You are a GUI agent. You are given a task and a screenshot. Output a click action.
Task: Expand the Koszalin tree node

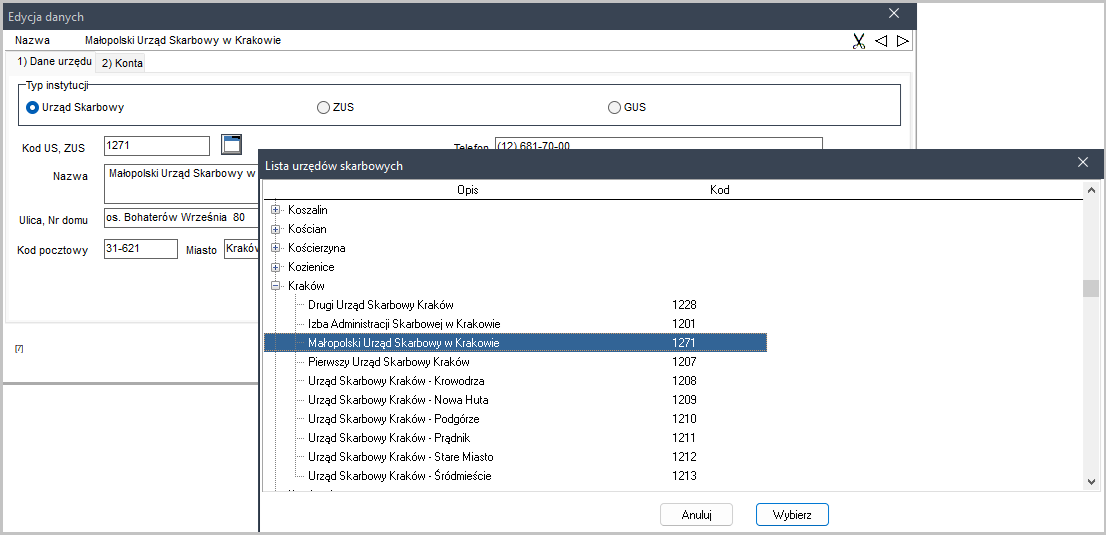[276, 210]
